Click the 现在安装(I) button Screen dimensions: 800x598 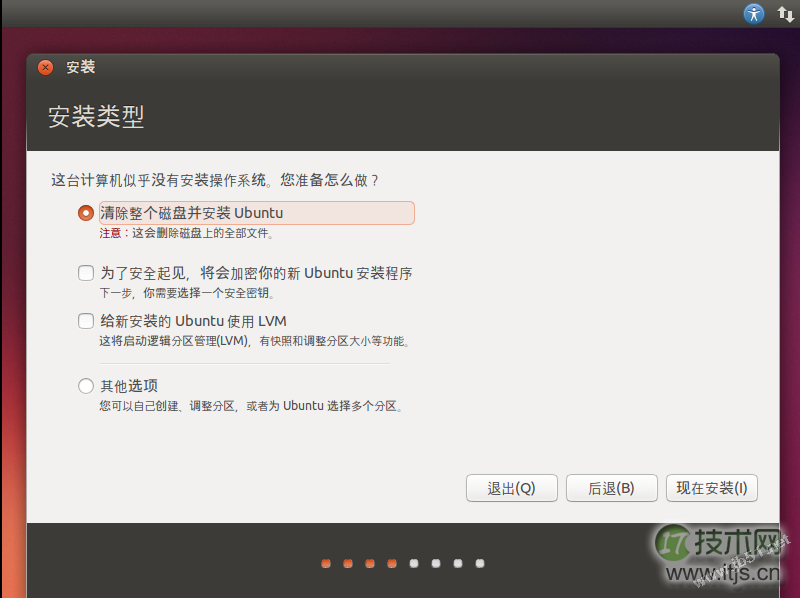pos(711,488)
